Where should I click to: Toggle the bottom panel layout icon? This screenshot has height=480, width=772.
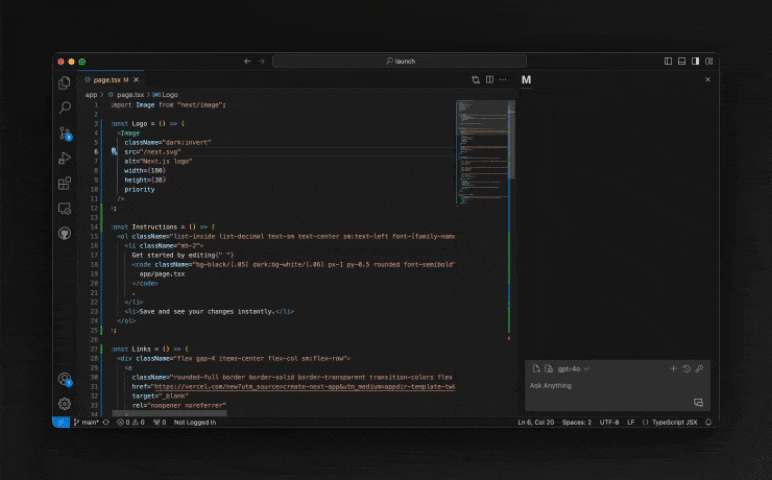(x=682, y=61)
